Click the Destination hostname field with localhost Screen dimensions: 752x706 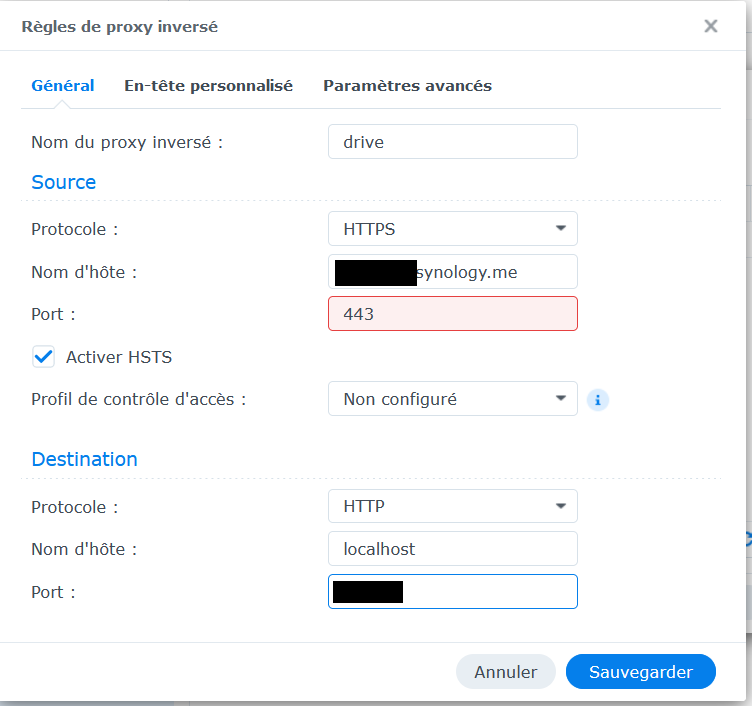coord(452,549)
